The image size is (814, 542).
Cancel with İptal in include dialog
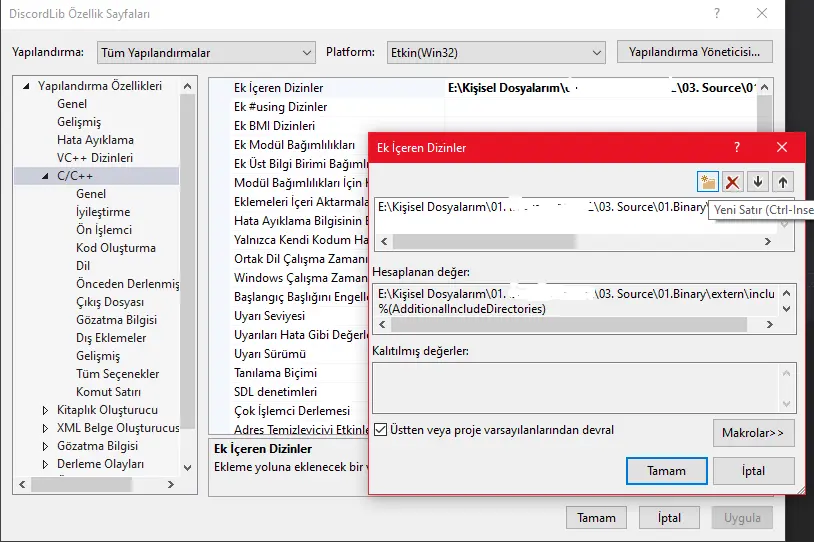point(753,471)
